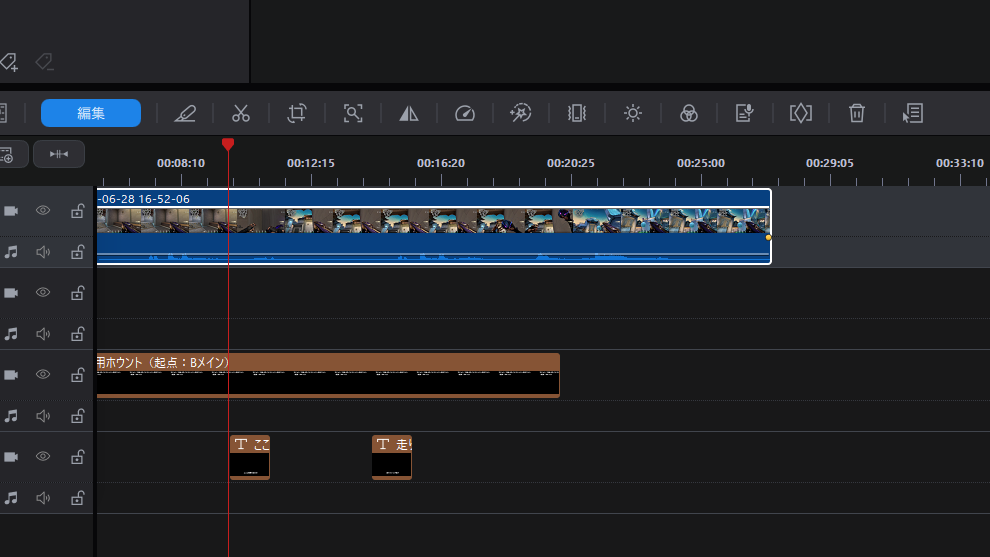Open the color circles correction icon

[x=689, y=114]
